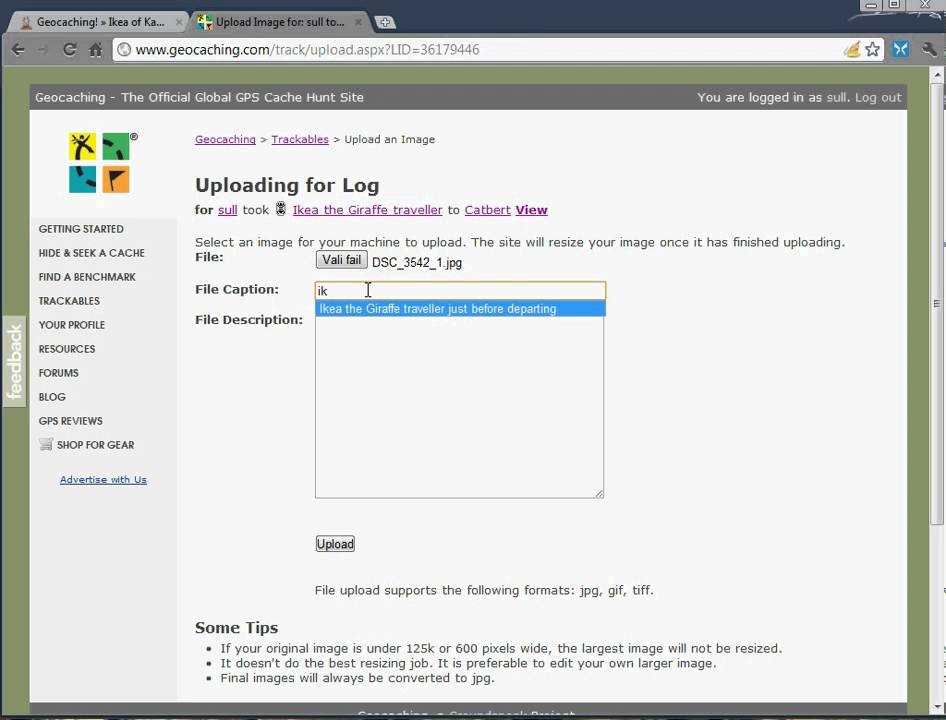Go to Find a Benchmark
The height and width of the screenshot is (720, 946).
pyautogui.click(x=87, y=277)
